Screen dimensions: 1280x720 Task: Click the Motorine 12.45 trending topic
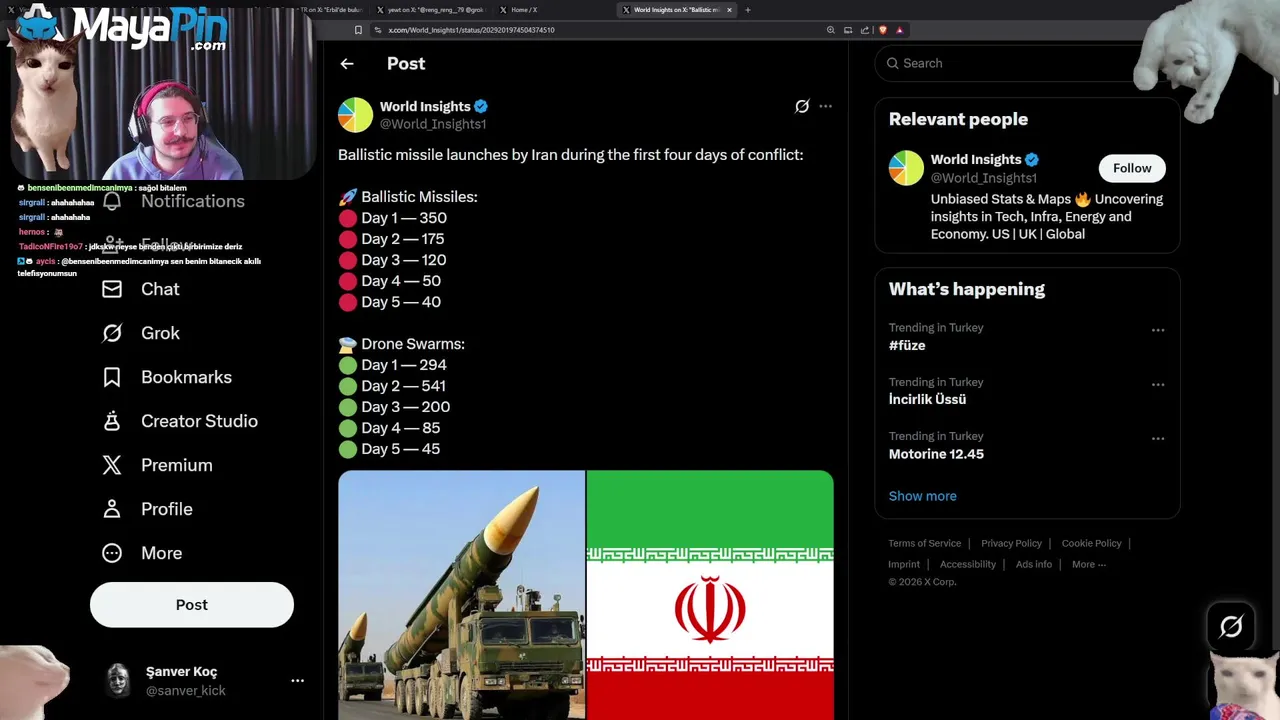coord(936,454)
